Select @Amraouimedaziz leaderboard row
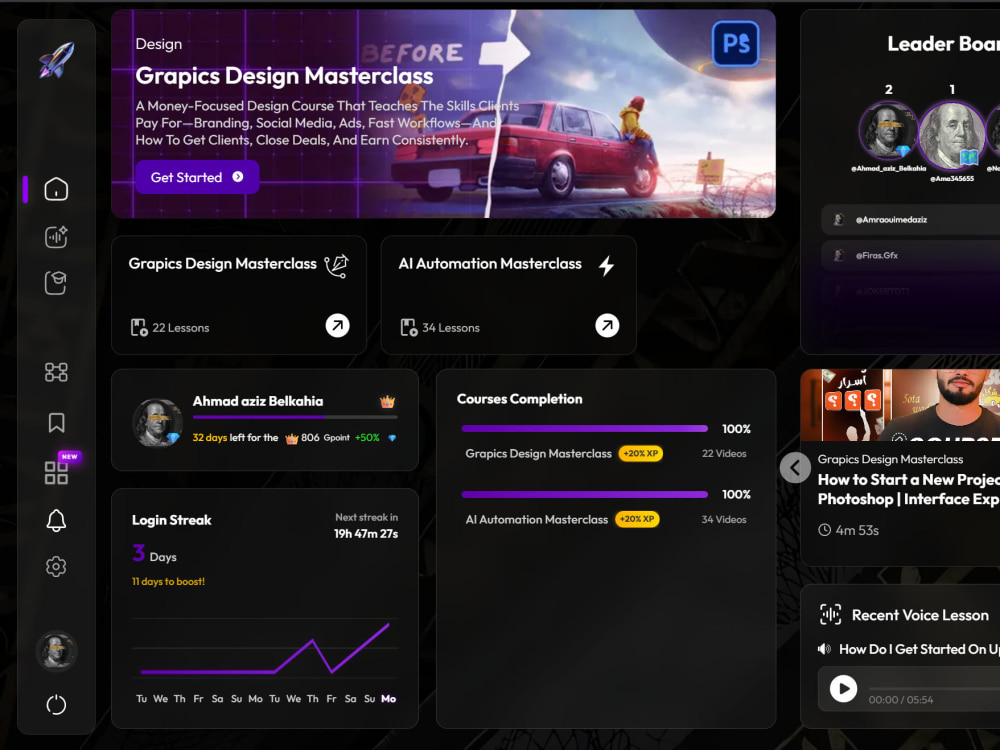 911,219
